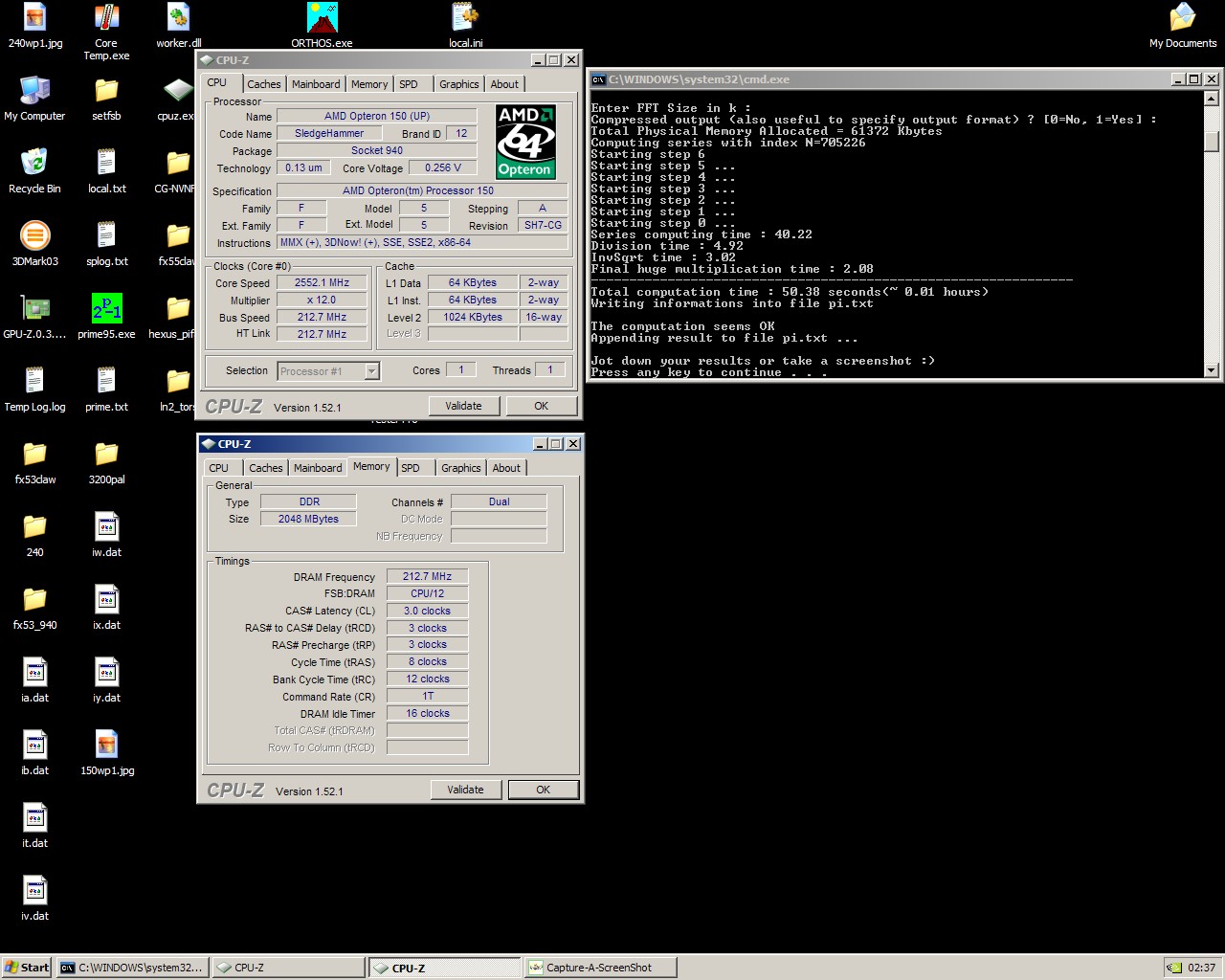Click cmd window scrollbar down arrow
1225x980 pixels.
tap(1211, 370)
